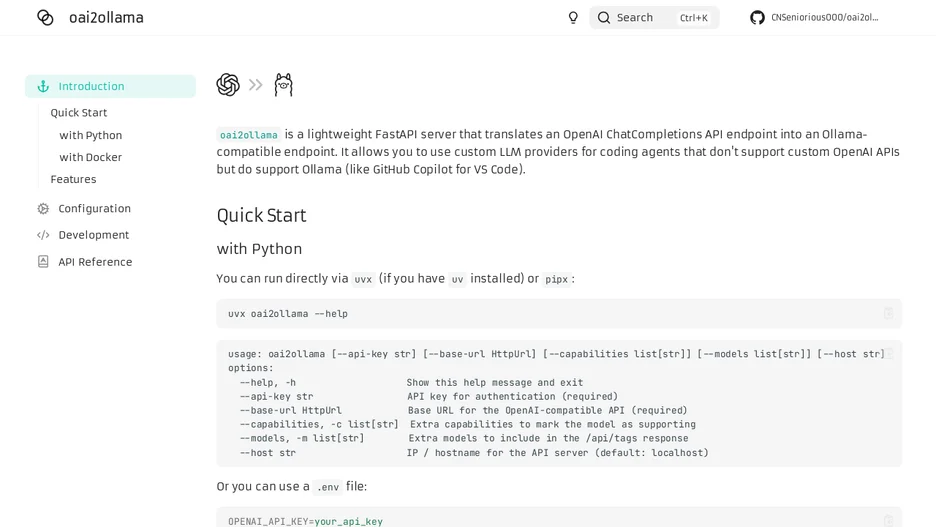Image resolution: width=936 pixels, height=527 pixels.
Task: Click the magnifier search icon
Action: coord(604,18)
